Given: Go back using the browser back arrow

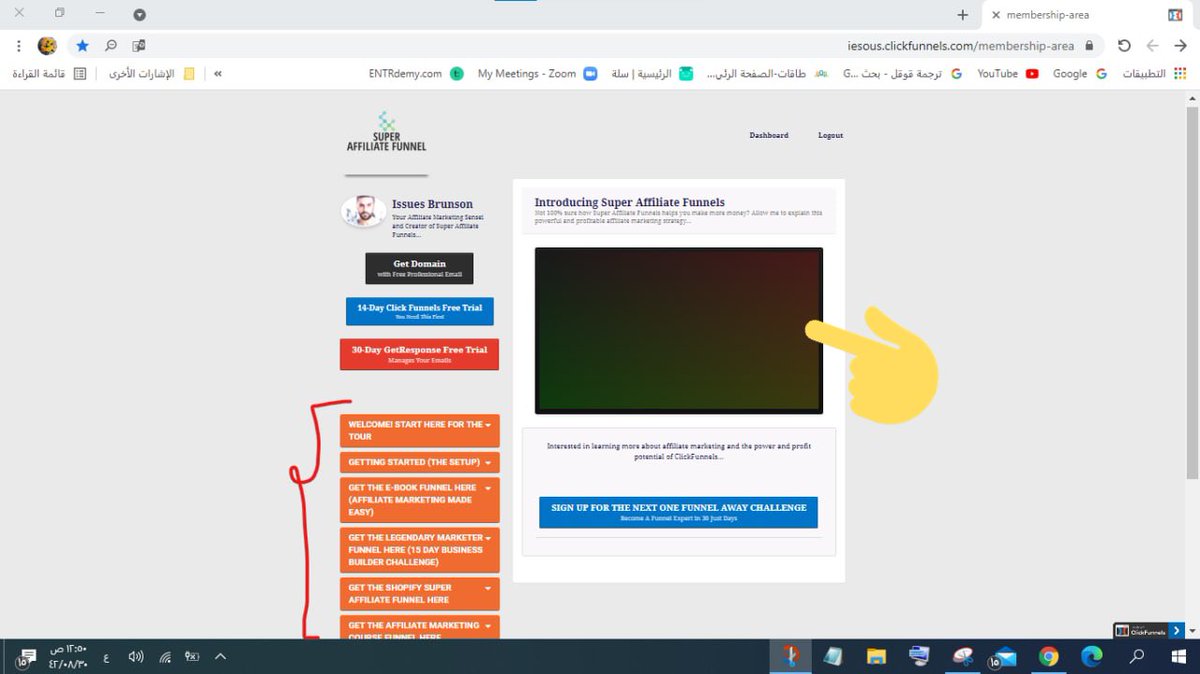Looking at the screenshot, I should pyautogui.click(x=1179, y=46).
